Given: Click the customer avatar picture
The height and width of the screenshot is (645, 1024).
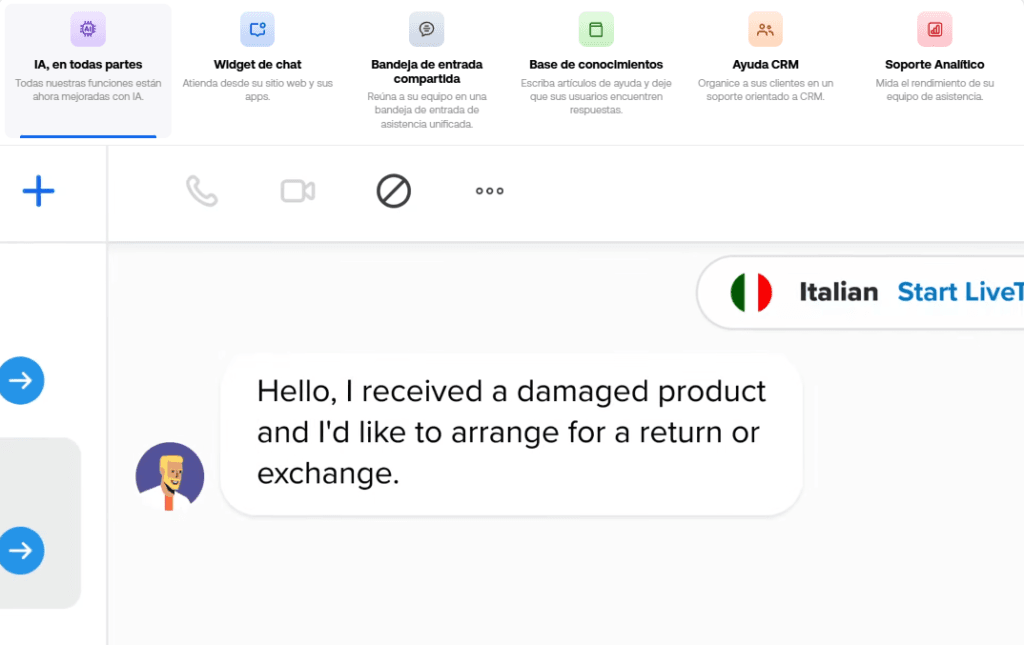Looking at the screenshot, I should [170, 476].
